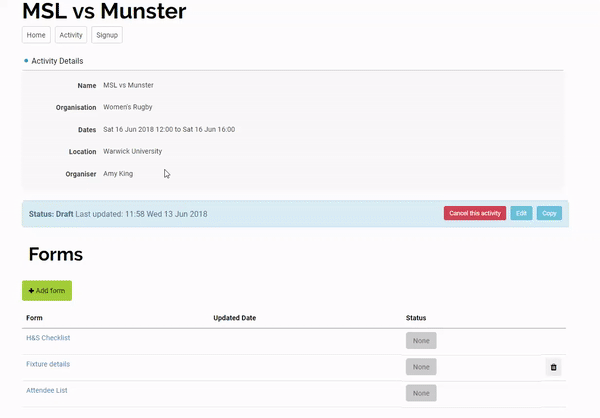Viewport: 600px width, 418px height.
Task: Add a new form
Action: point(47,291)
